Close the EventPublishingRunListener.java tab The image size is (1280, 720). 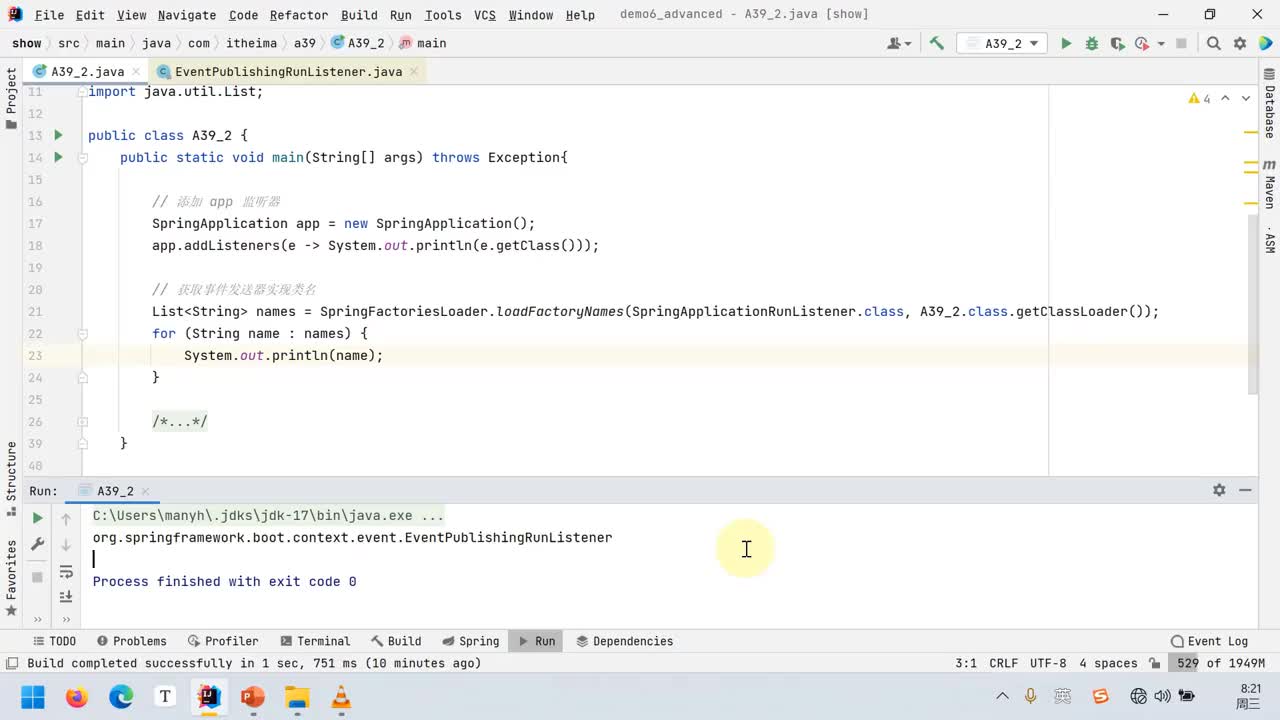(x=414, y=71)
